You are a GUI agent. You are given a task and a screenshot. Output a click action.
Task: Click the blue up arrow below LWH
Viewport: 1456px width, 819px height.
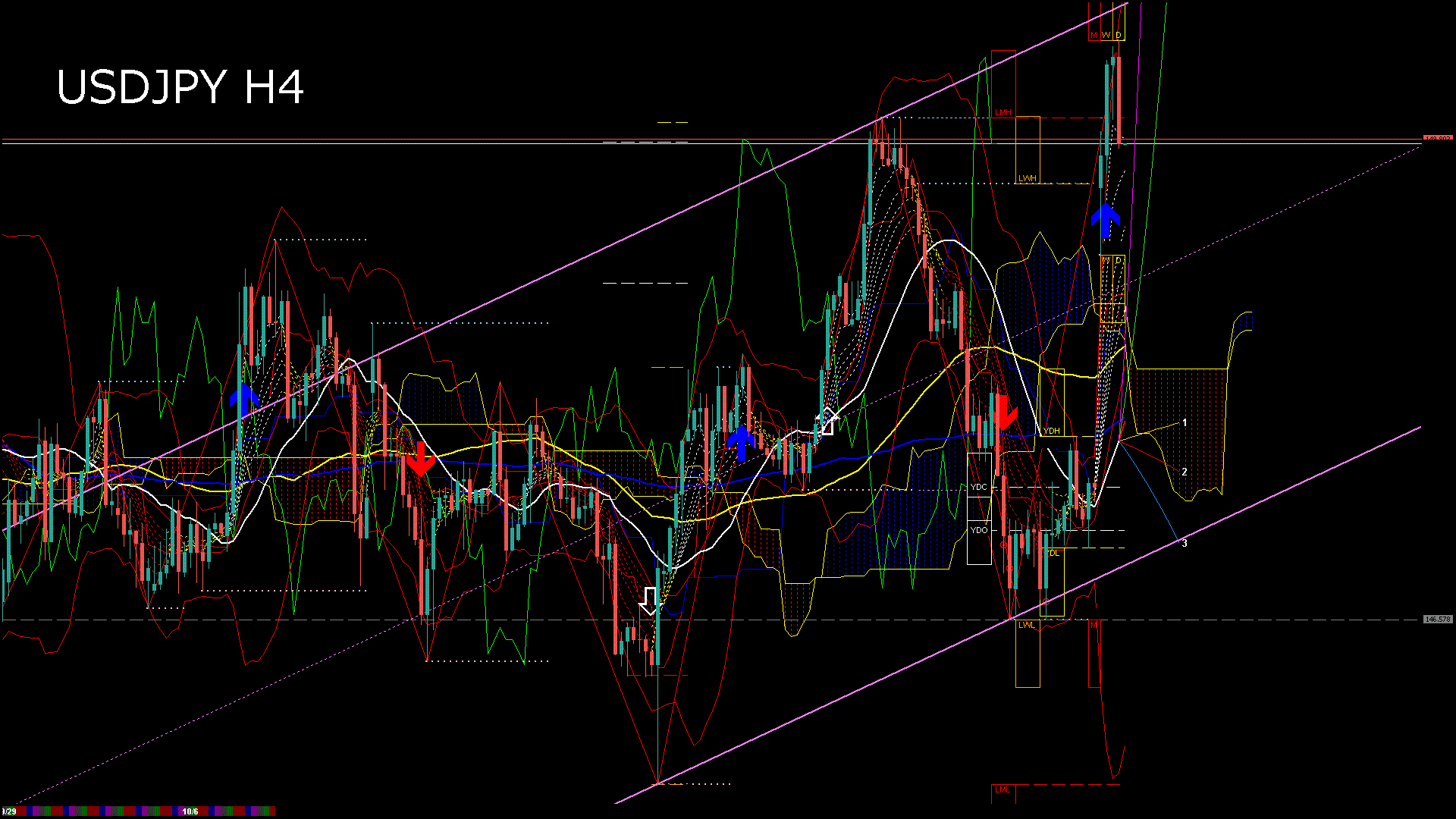coord(1106,220)
